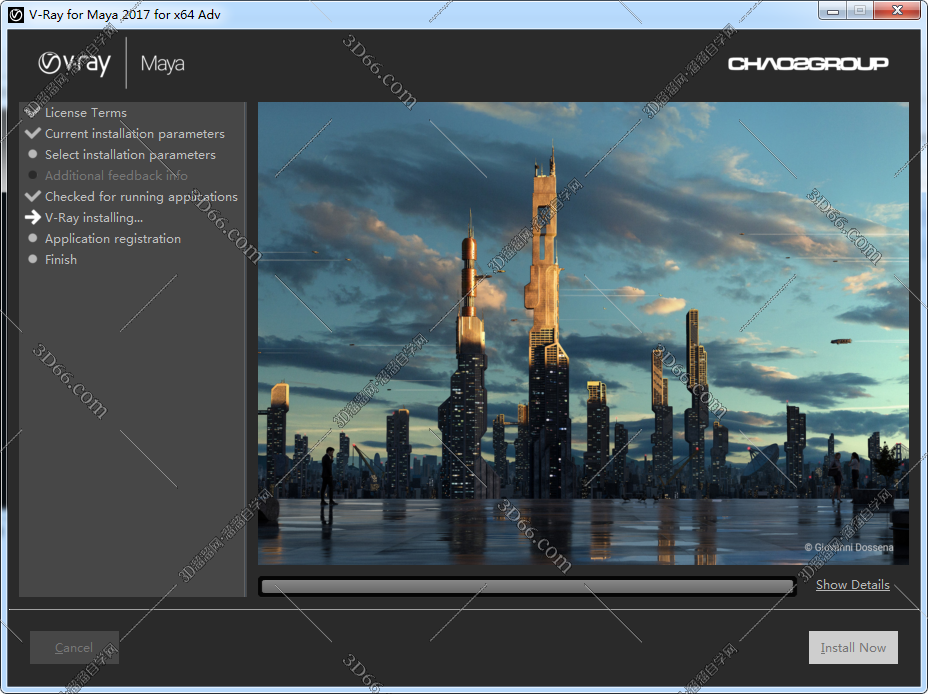Select the 'Select installation parameters' step

pos(130,155)
